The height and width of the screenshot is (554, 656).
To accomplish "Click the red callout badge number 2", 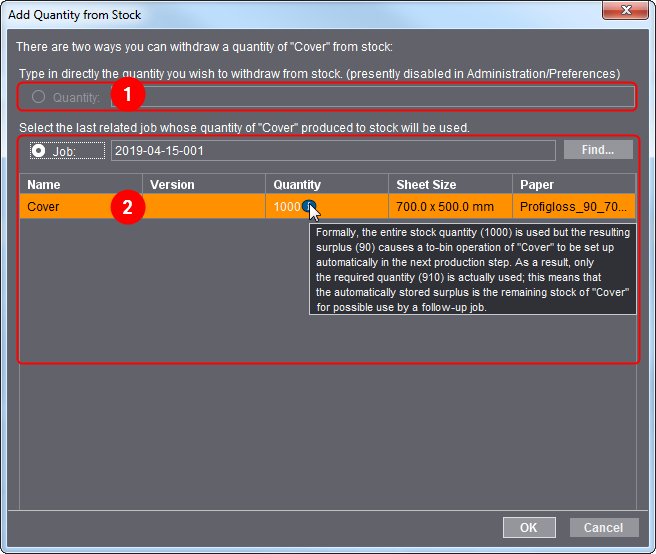I will (128, 207).
